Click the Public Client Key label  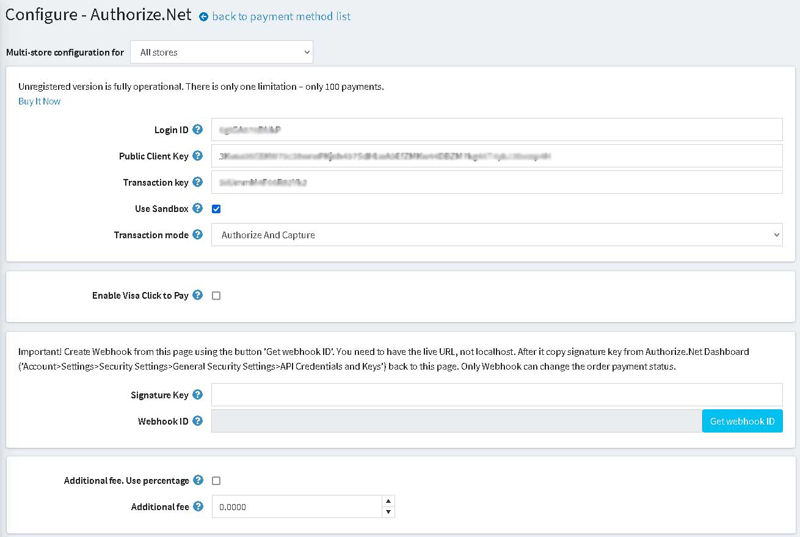click(154, 157)
